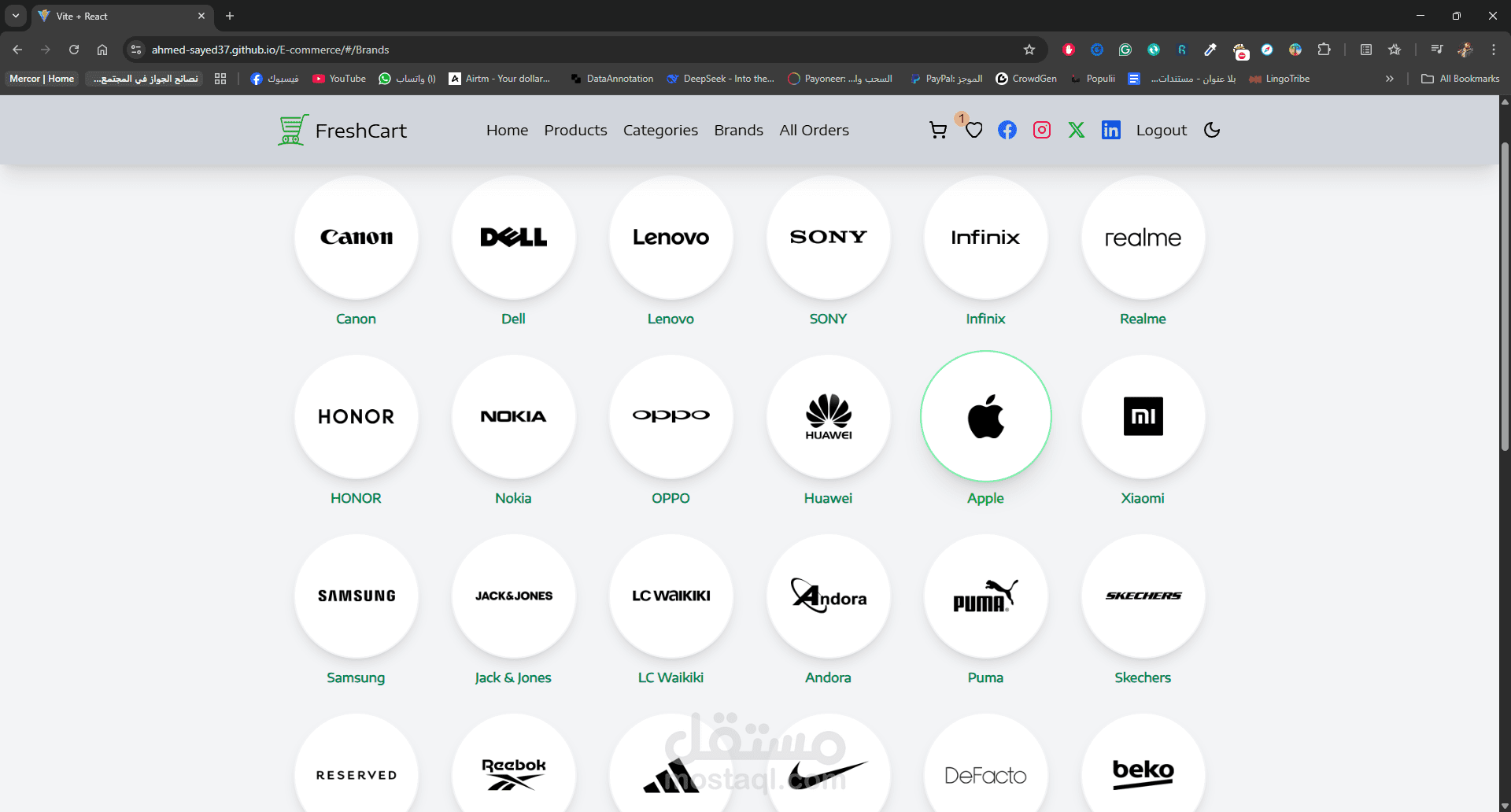Select the Lenovo brand logo
1511x812 pixels.
[x=671, y=237]
